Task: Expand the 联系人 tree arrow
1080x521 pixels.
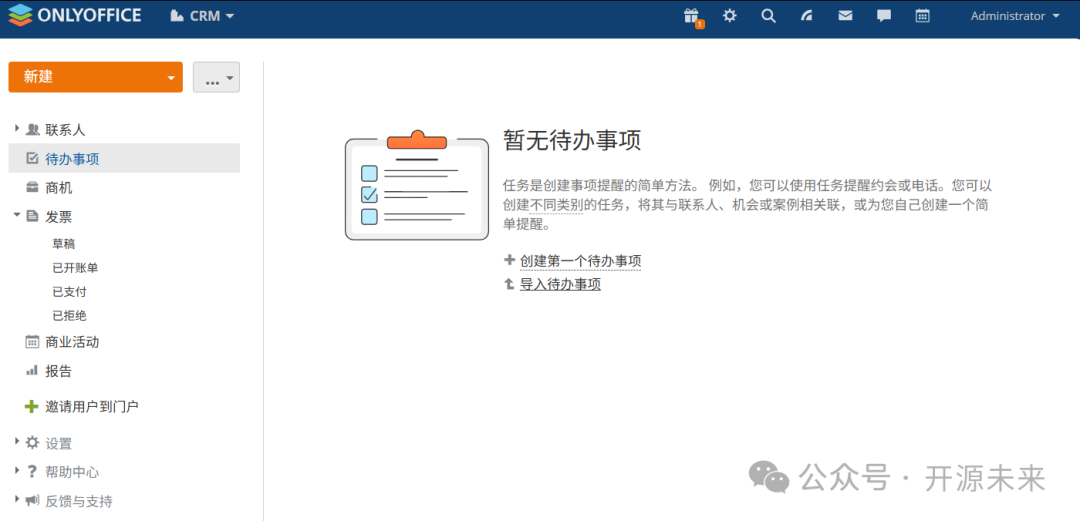Action: pyautogui.click(x=17, y=129)
